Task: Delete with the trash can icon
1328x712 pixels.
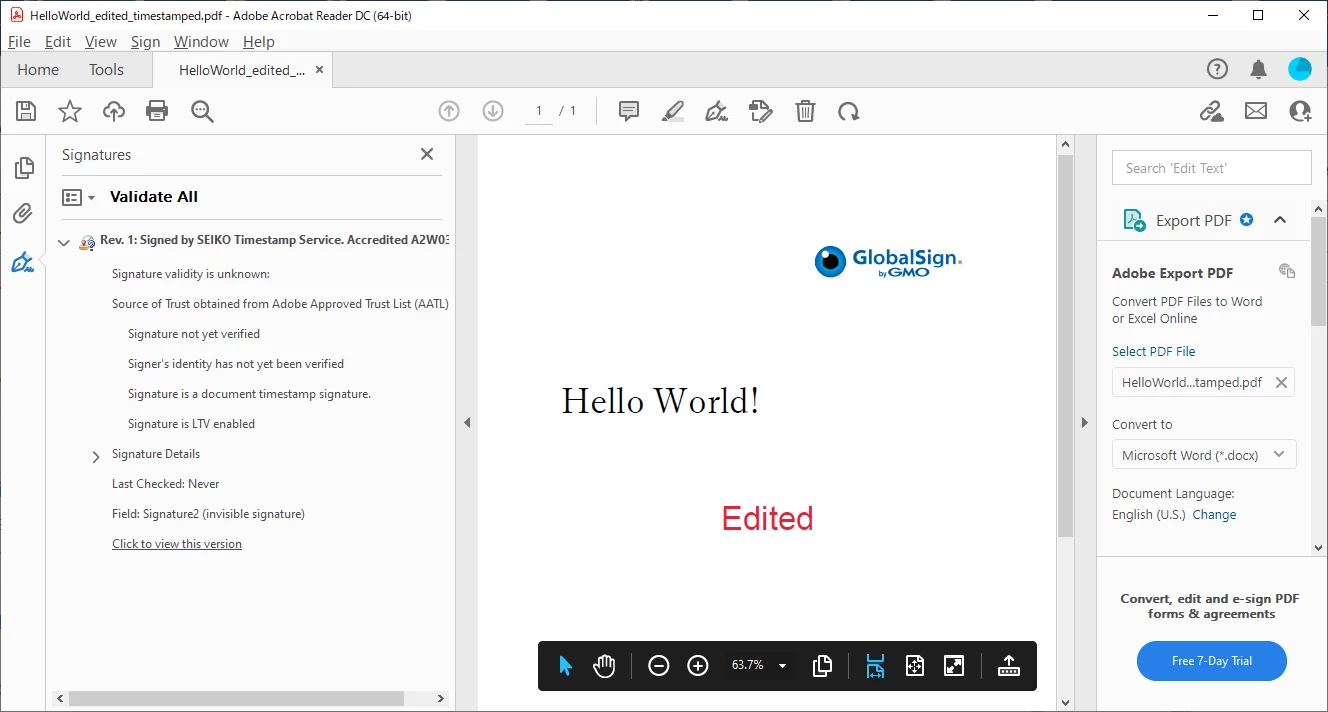Action: coord(805,111)
